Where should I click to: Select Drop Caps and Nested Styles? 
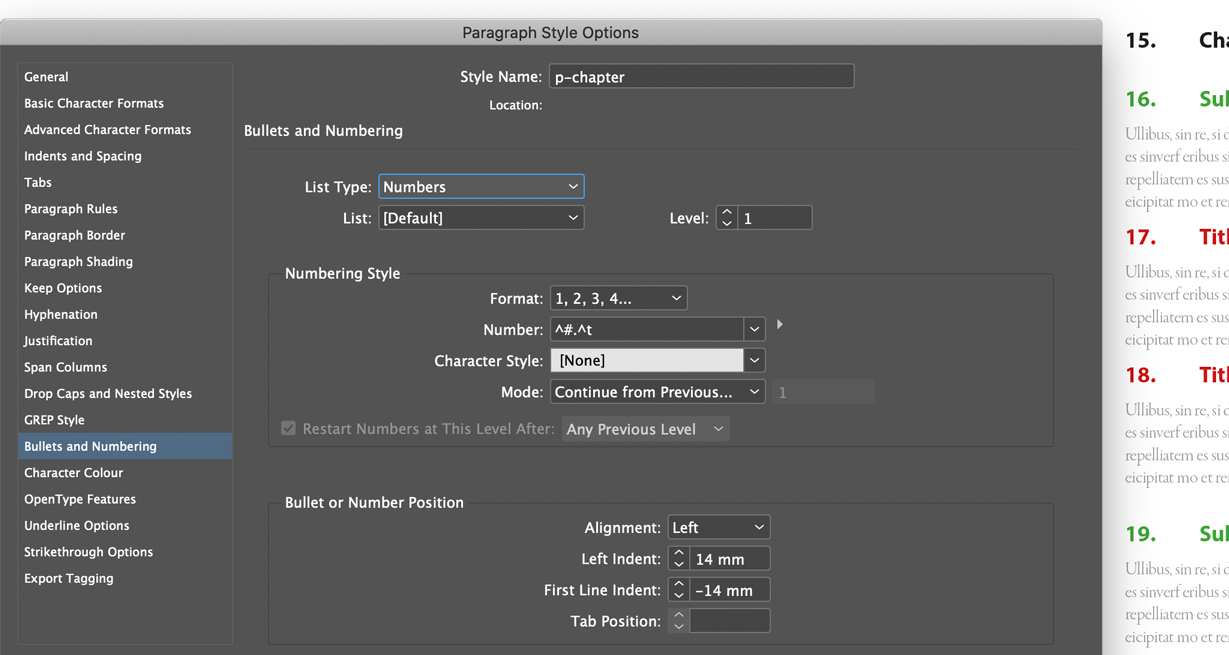109,393
